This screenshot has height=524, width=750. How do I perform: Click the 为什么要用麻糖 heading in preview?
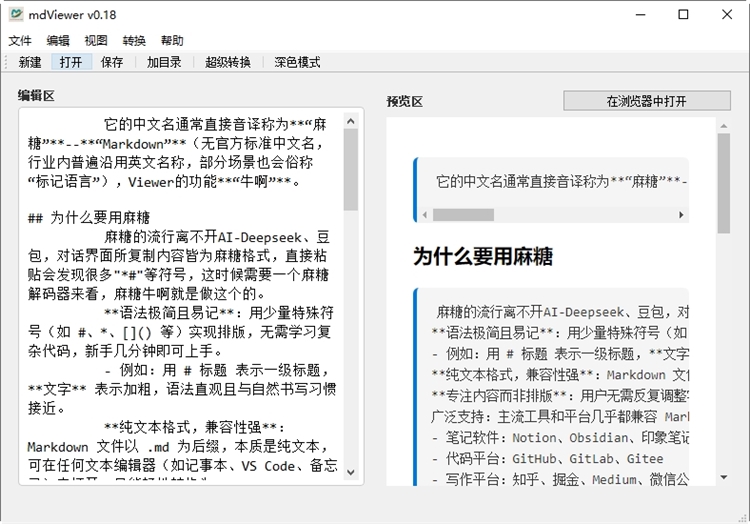point(483,256)
